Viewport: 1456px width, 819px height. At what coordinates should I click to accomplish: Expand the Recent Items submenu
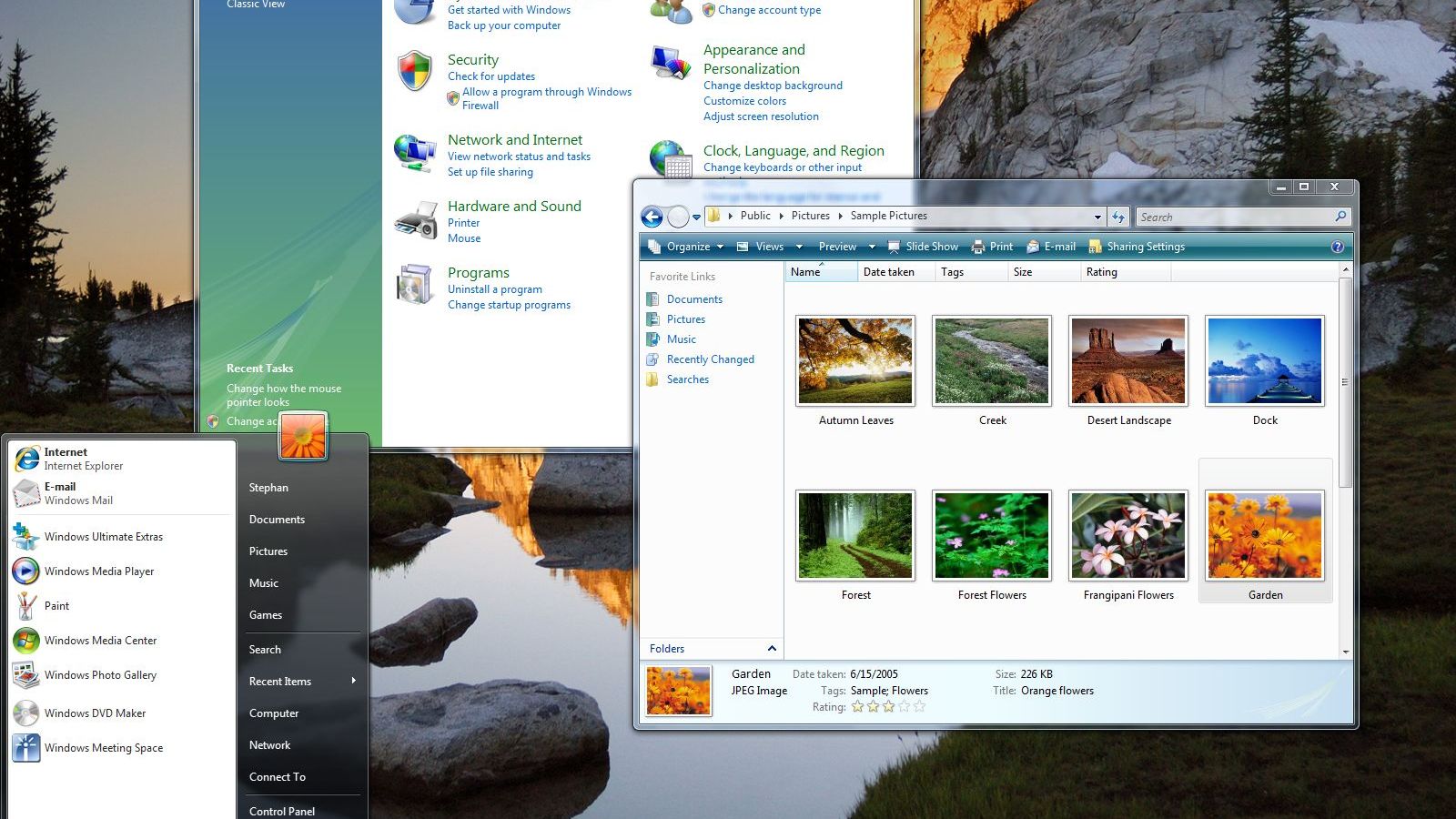279,681
